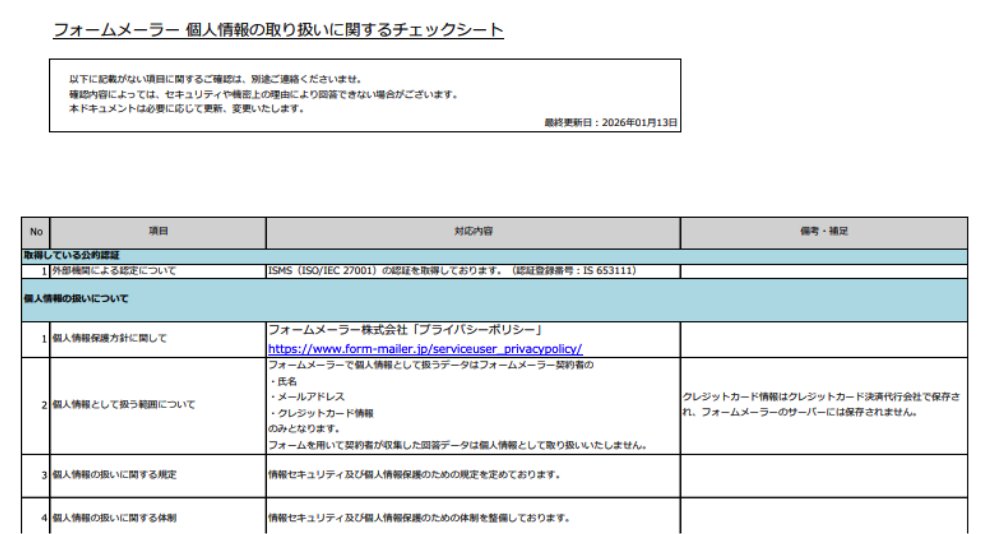Image resolution: width=990 pixels, height=534 pixels.
Task: Select cell 個人情報保護方針に関して
Action: point(158,339)
